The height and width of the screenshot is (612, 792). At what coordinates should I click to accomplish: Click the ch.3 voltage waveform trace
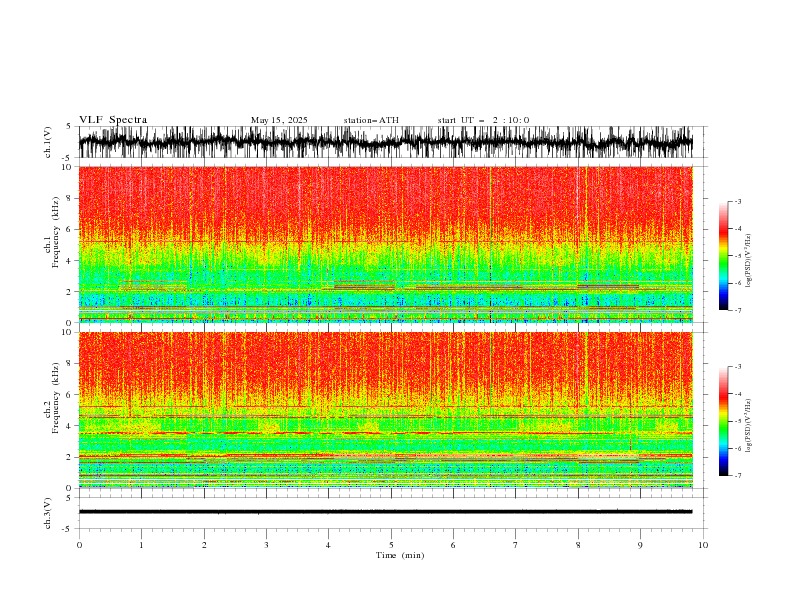coord(385,512)
